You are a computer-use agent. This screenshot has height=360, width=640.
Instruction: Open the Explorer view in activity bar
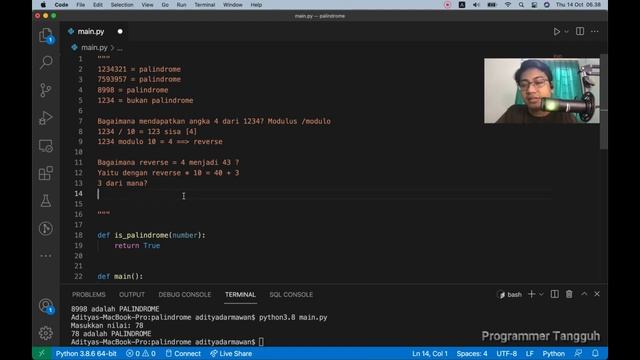click(46, 36)
